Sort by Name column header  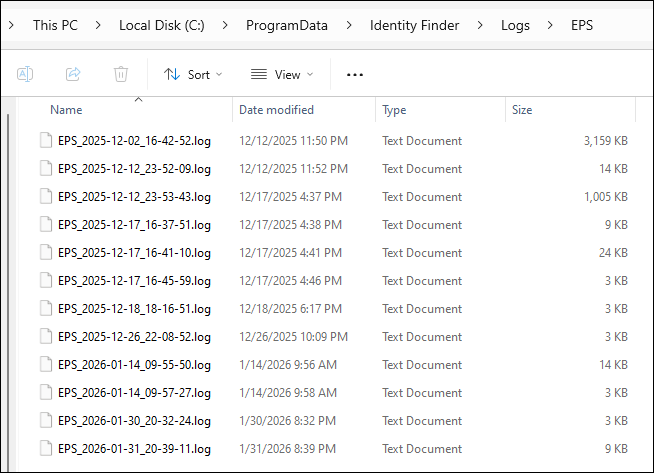[x=66, y=110]
